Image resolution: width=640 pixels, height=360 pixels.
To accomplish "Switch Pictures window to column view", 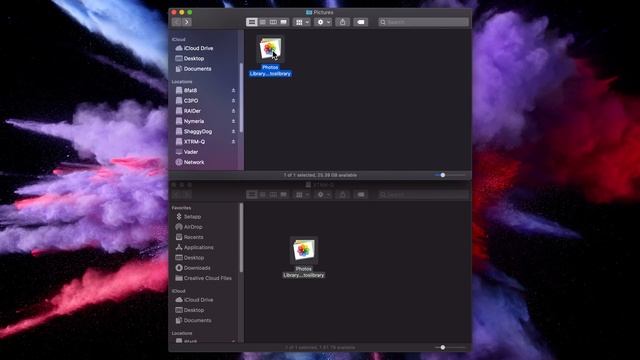I will point(273,22).
